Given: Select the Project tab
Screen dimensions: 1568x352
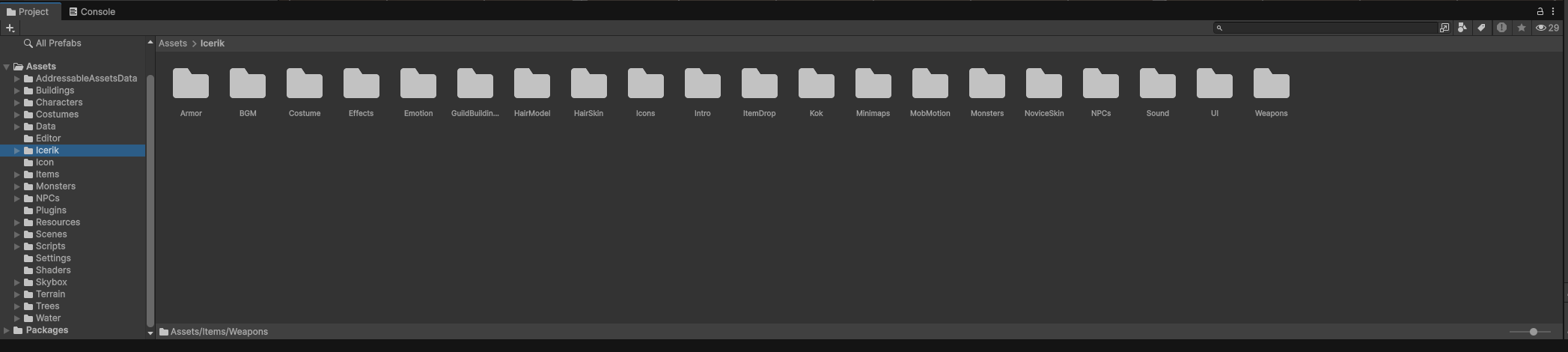Looking at the screenshot, I should (28, 11).
